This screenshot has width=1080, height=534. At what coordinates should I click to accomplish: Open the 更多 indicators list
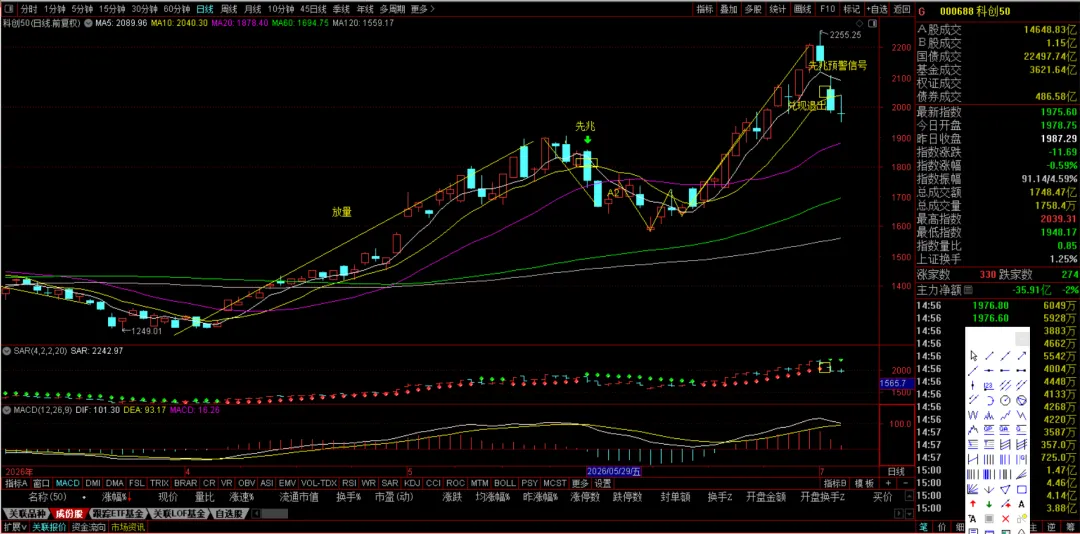click(580, 483)
